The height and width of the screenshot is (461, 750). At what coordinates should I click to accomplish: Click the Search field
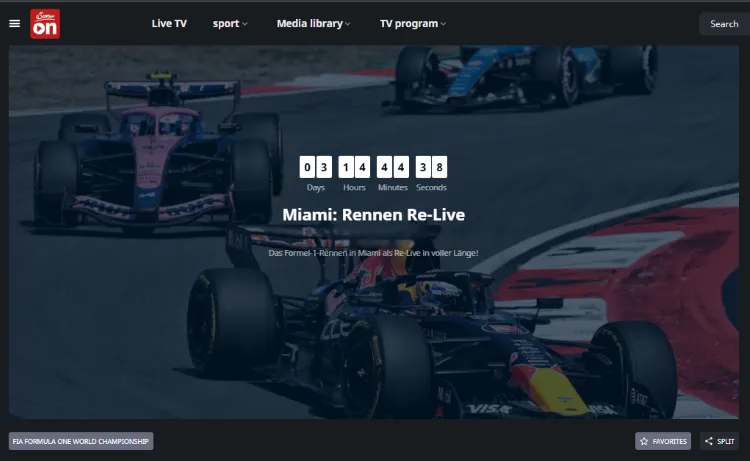[x=724, y=24]
